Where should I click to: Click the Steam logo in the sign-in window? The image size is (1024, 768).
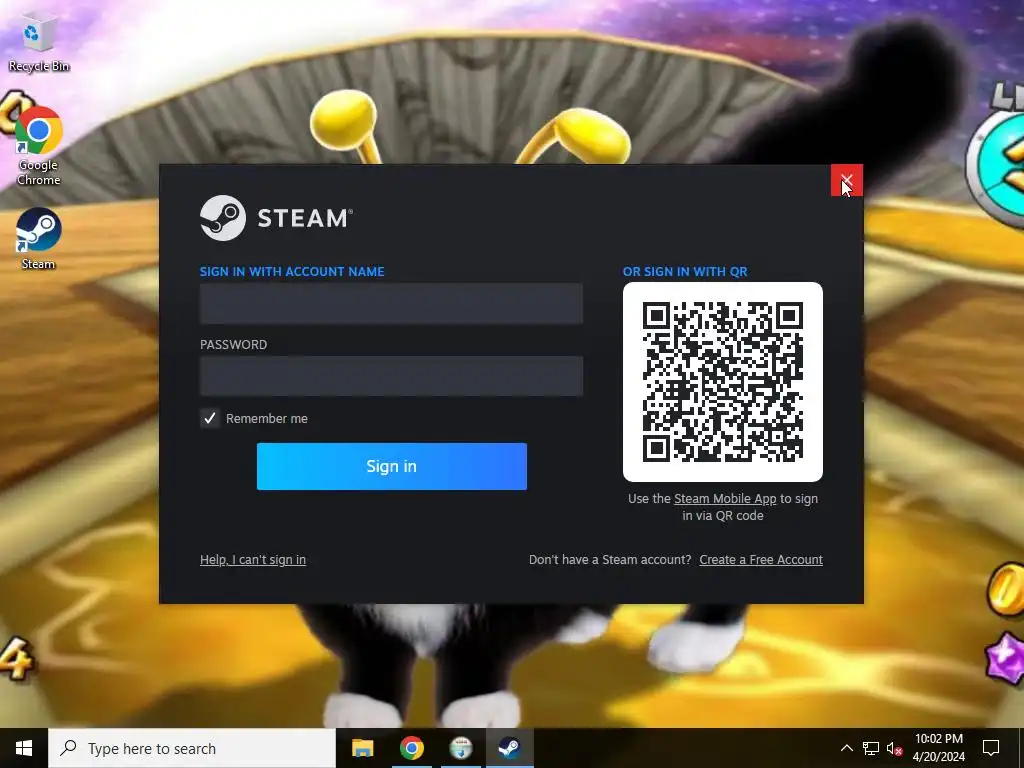276,218
